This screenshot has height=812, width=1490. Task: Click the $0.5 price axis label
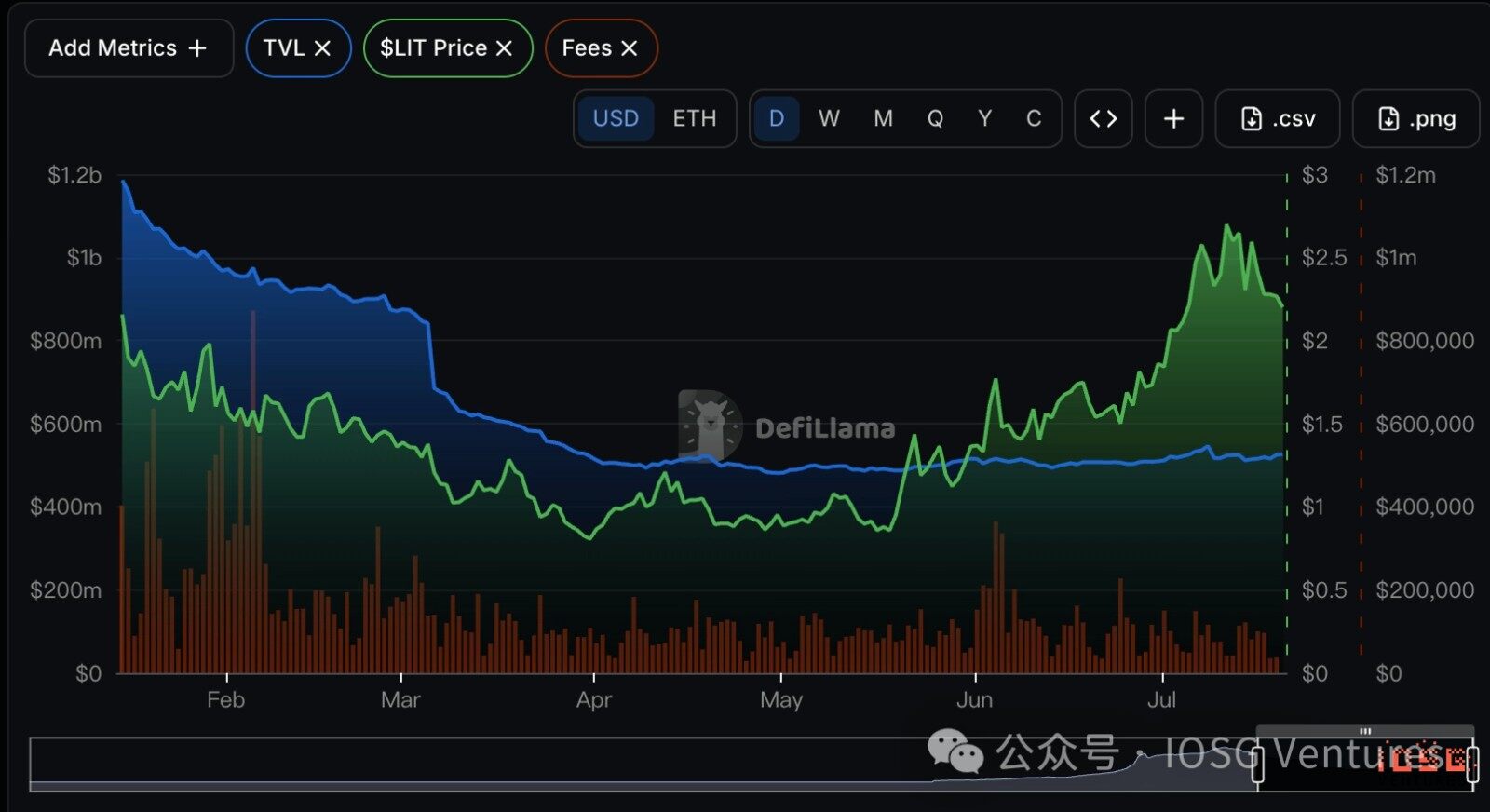pyautogui.click(x=1324, y=590)
